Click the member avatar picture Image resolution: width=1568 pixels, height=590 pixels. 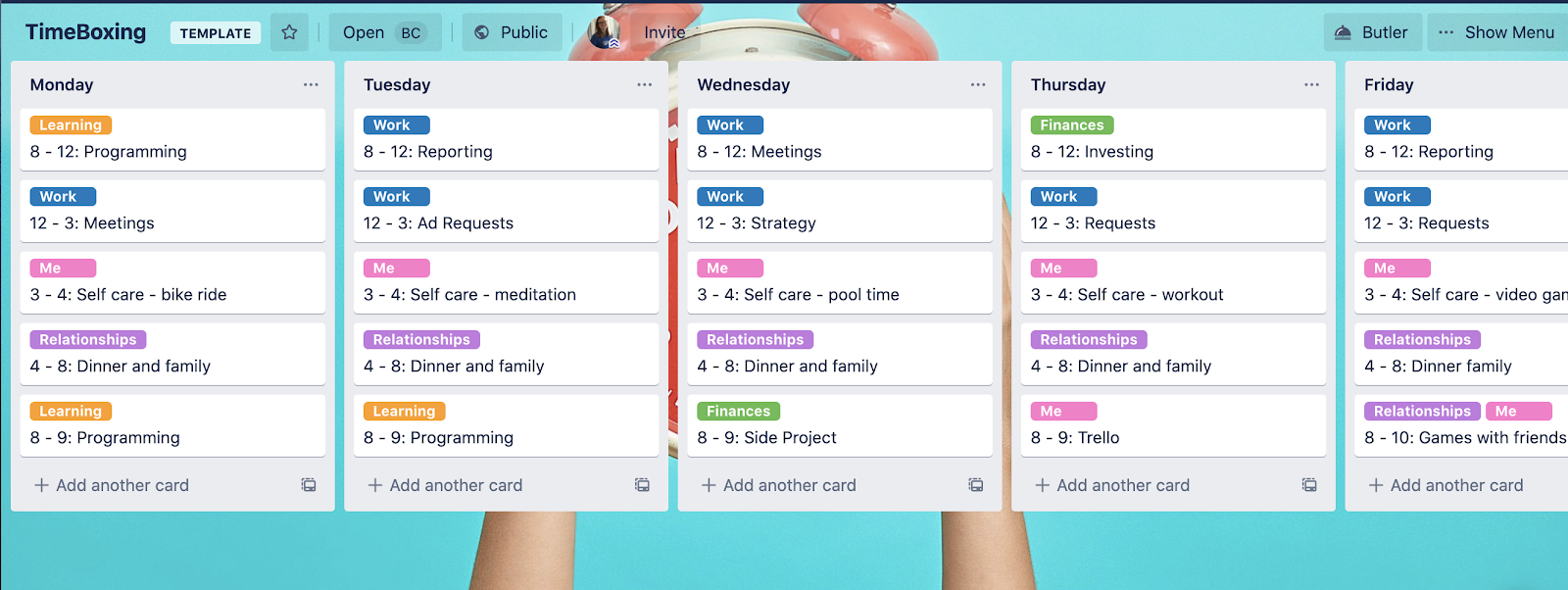point(604,32)
